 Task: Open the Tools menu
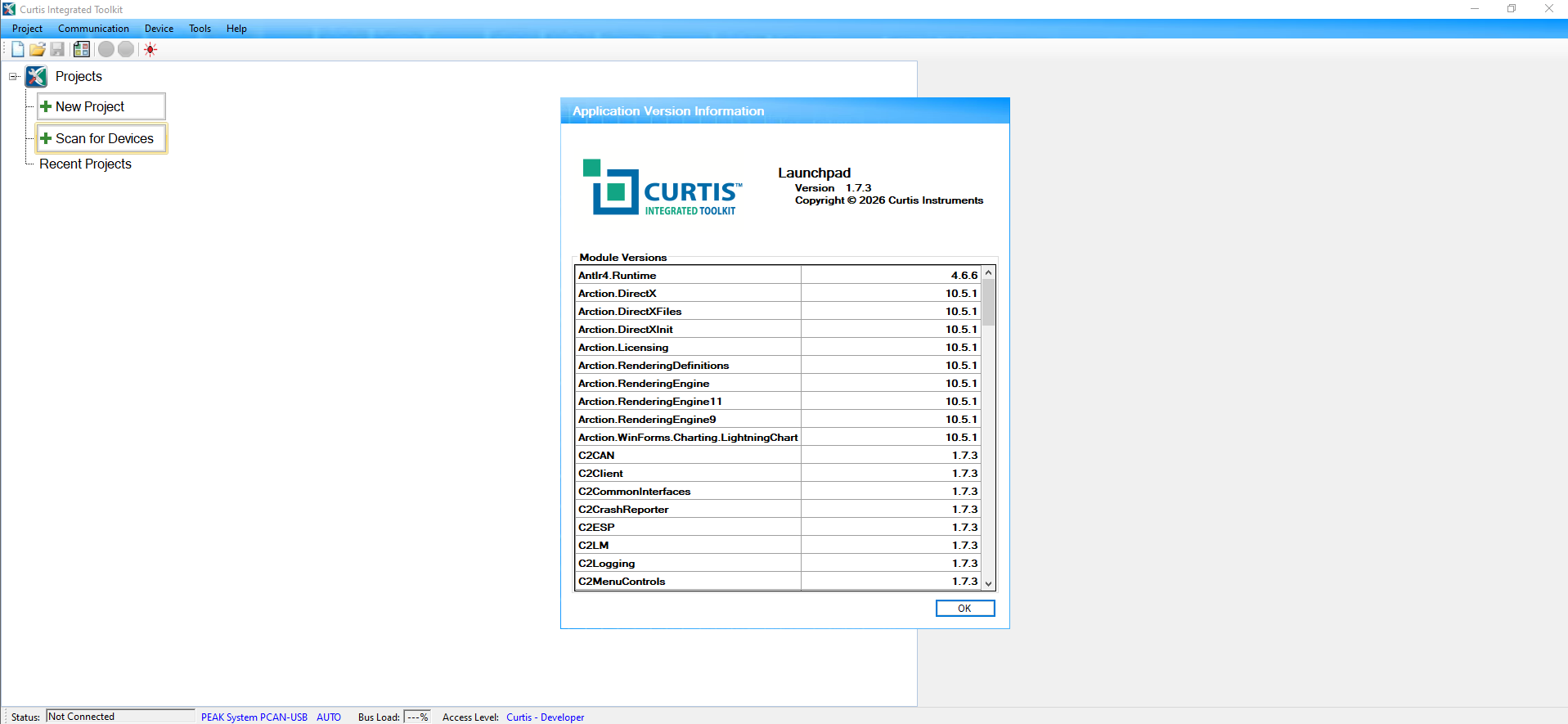click(200, 29)
